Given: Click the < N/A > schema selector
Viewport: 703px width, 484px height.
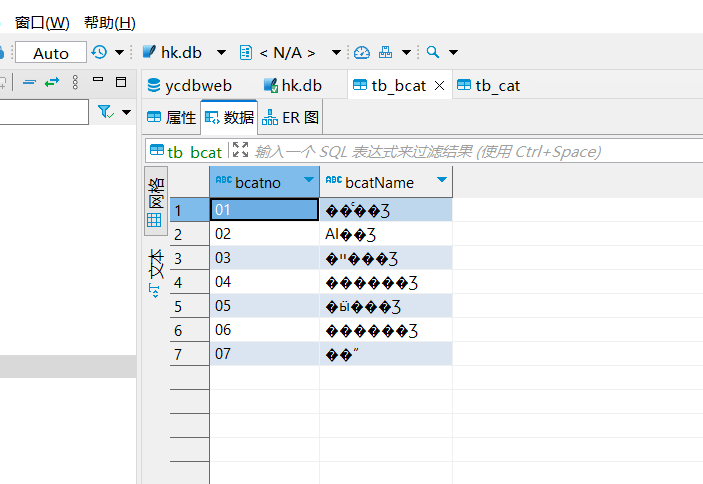Looking at the screenshot, I should pos(278,53).
